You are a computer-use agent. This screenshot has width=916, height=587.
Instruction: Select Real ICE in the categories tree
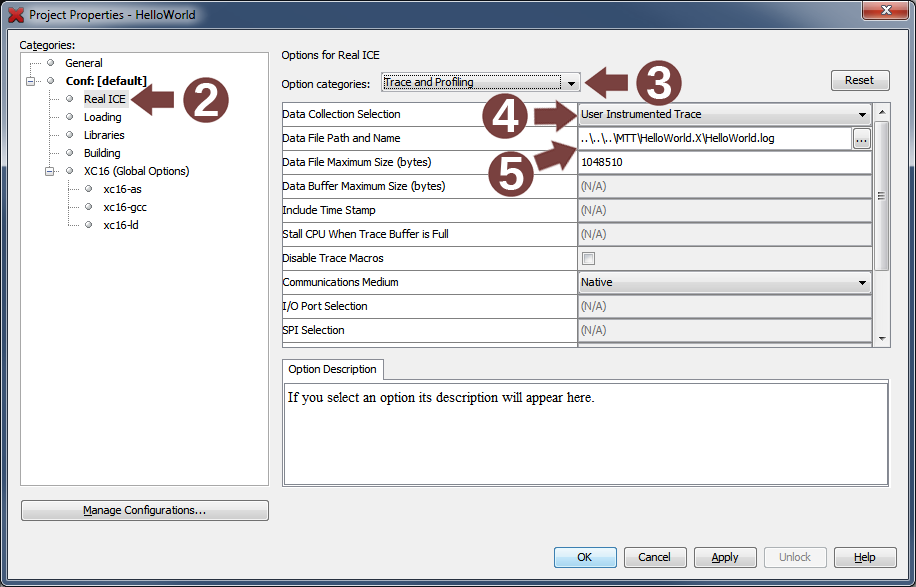(104, 99)
